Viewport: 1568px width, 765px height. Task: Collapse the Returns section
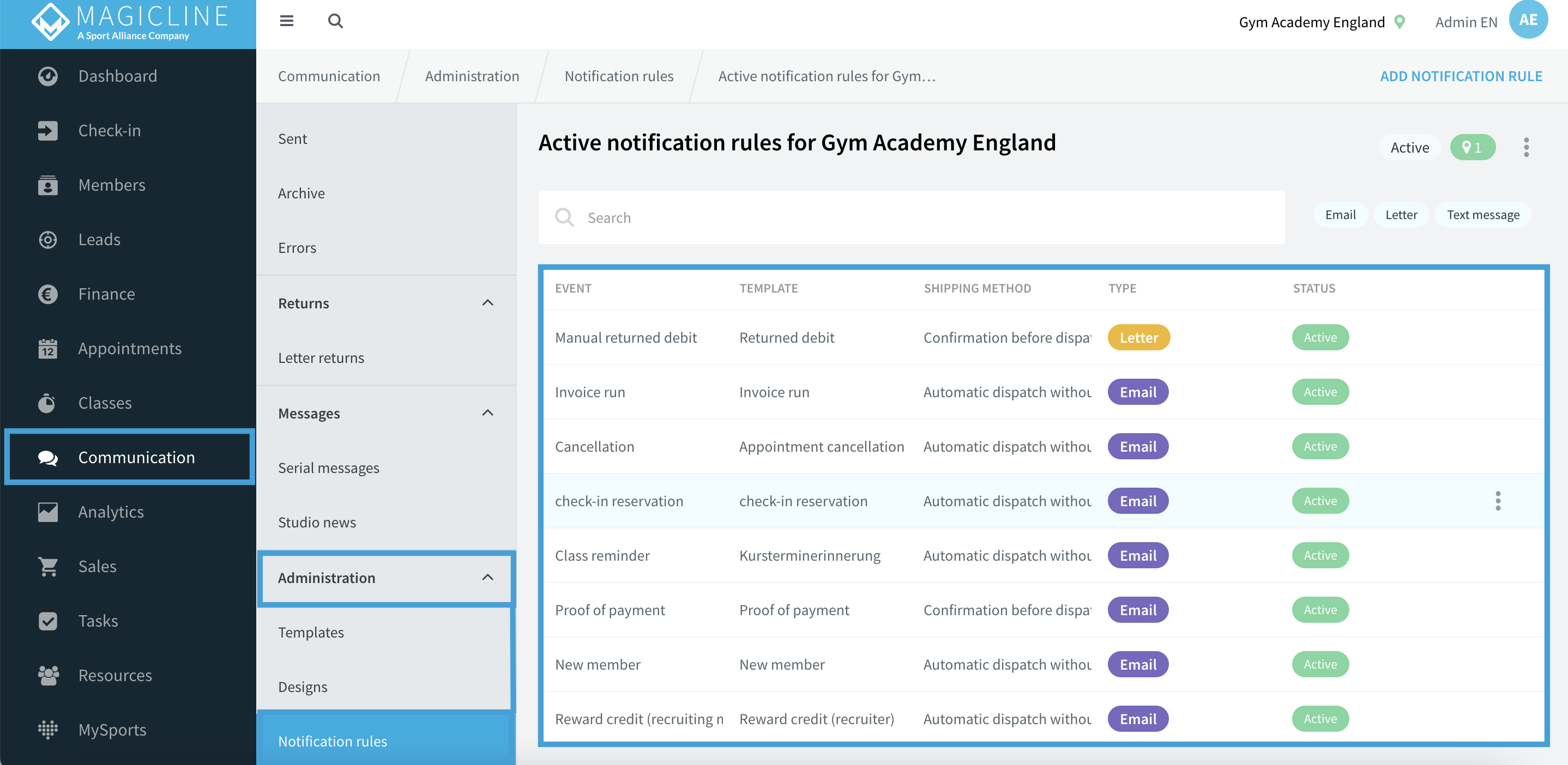click(487, 302)
